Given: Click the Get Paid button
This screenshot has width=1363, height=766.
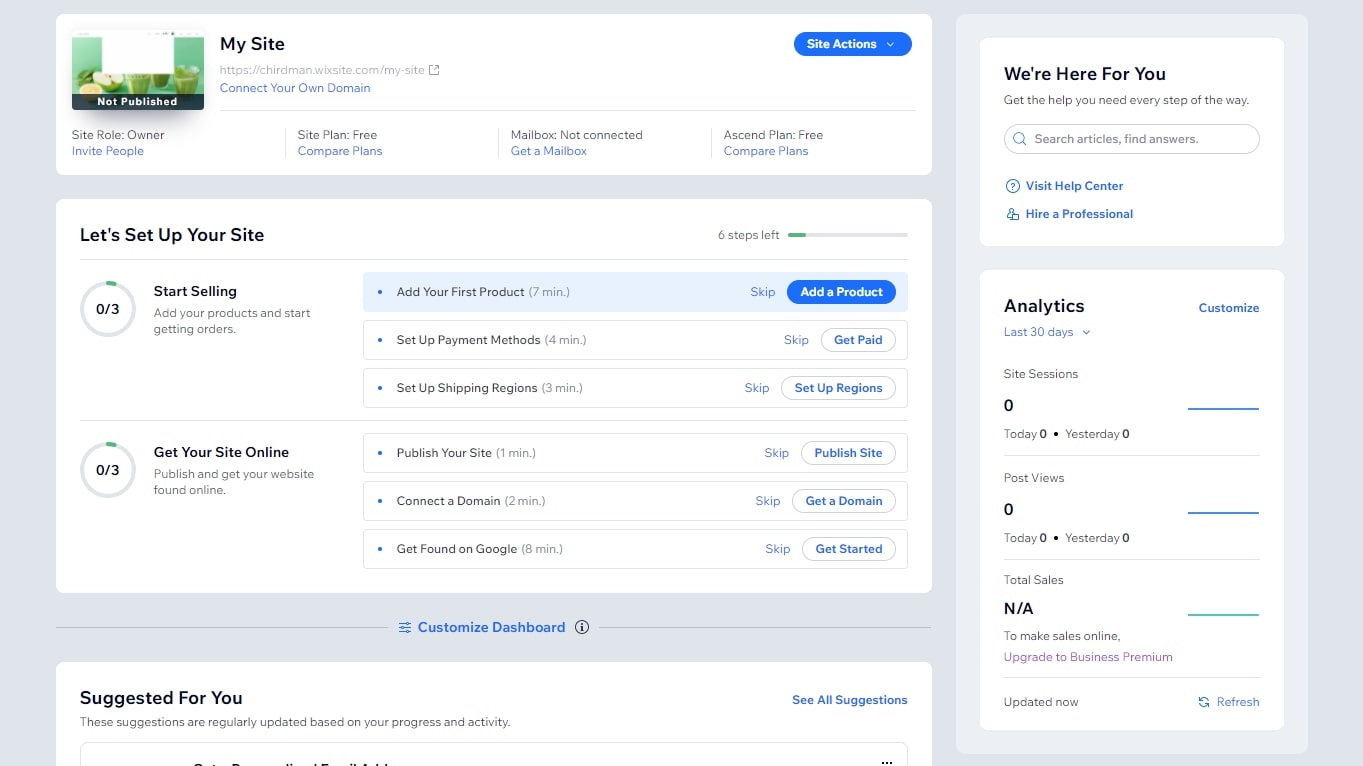Looking at the screenshot, I should point(858,340).
